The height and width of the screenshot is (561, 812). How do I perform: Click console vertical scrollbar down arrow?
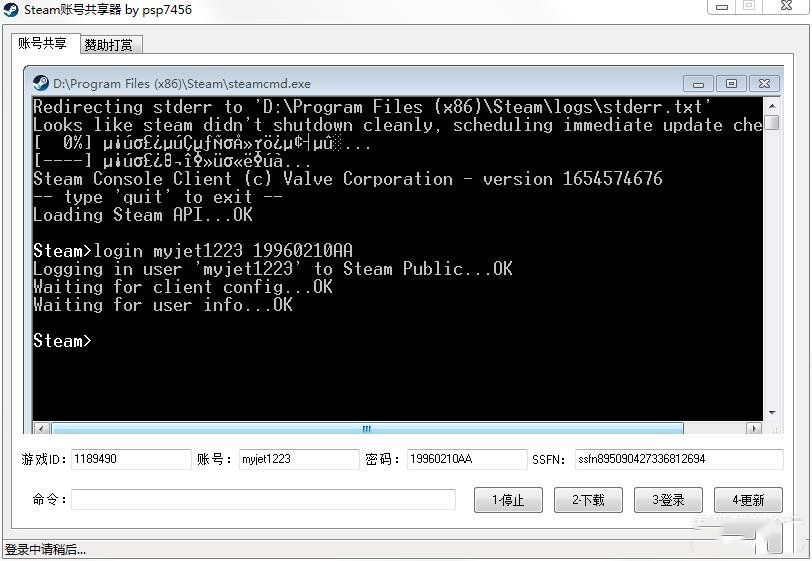pos(772,413)
